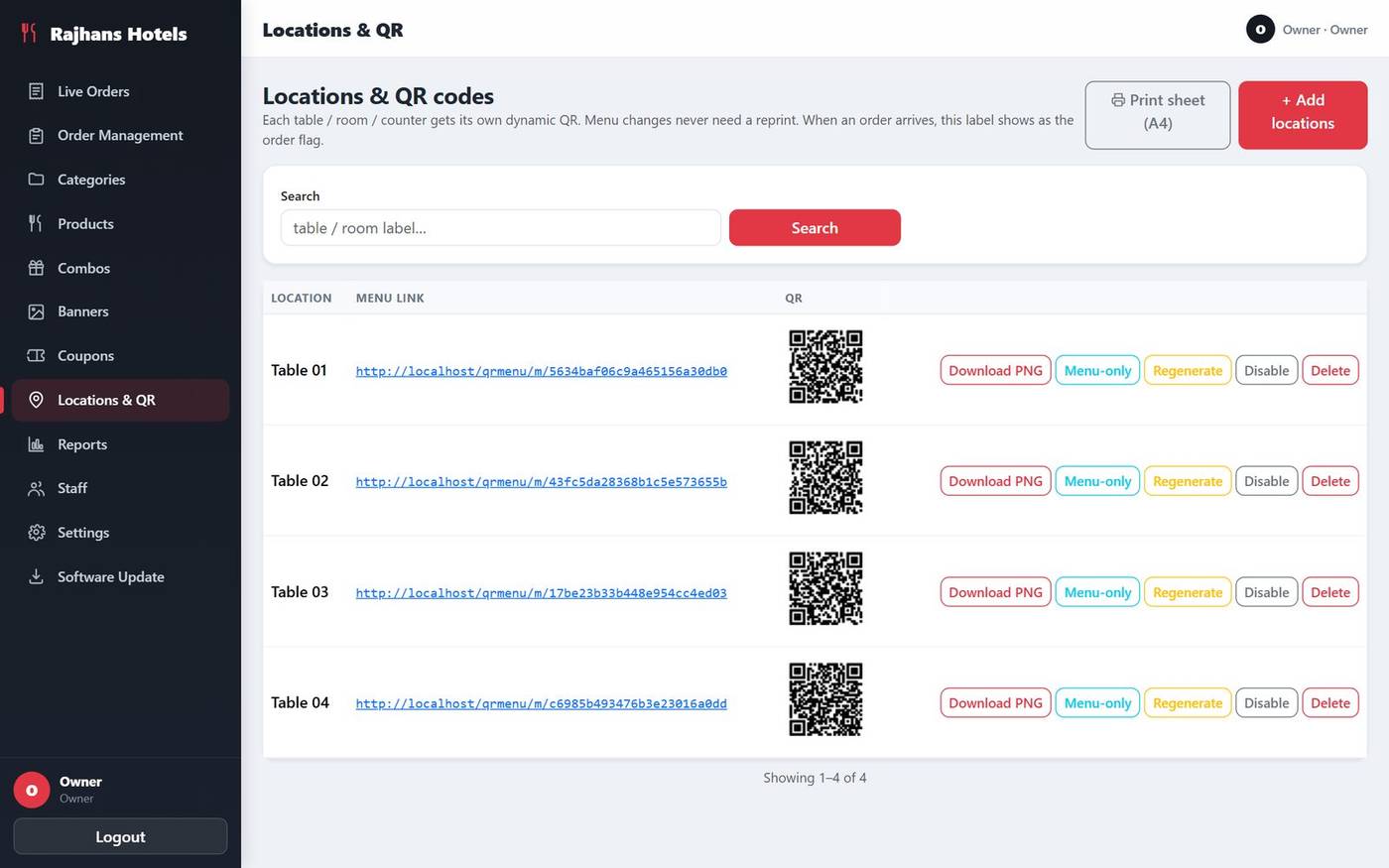Open the Settings label in the sidebar
Image resolution: width=1389 pixels, height=868 pixels.
pos(83,533)
